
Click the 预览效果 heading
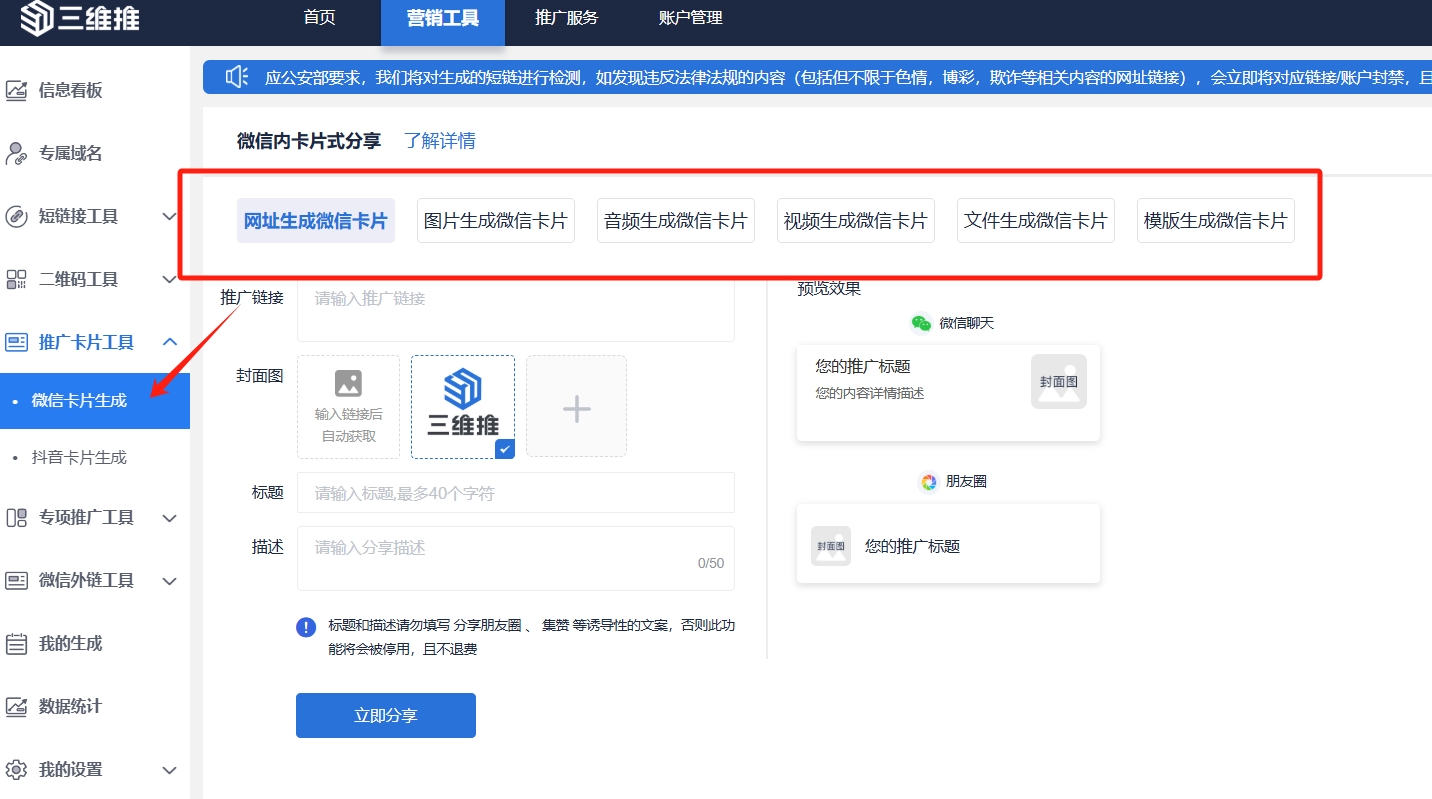[x=829, y=289]
